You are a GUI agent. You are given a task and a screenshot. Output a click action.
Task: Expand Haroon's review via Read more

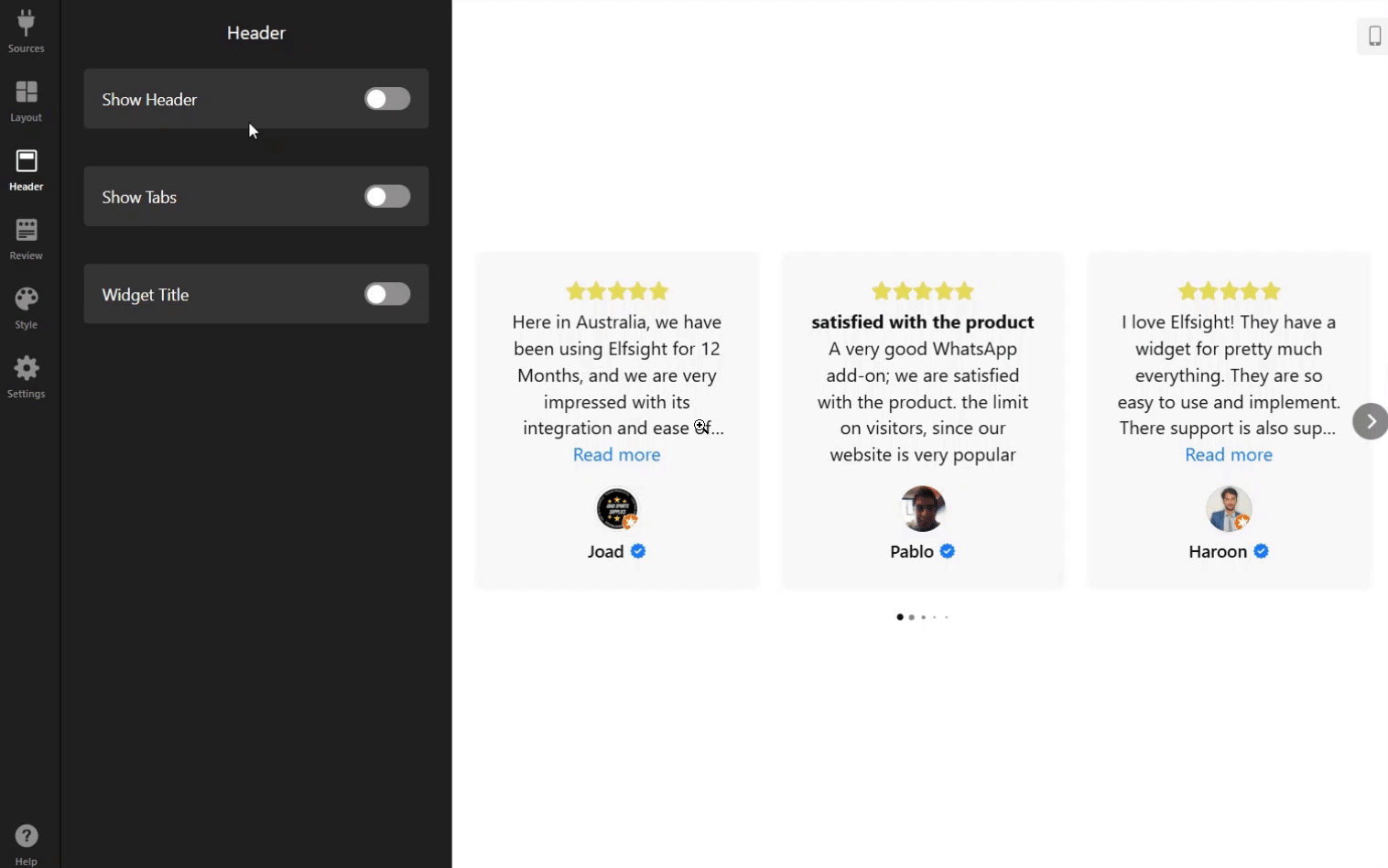pyautogui.click(x=1228, y=455)
